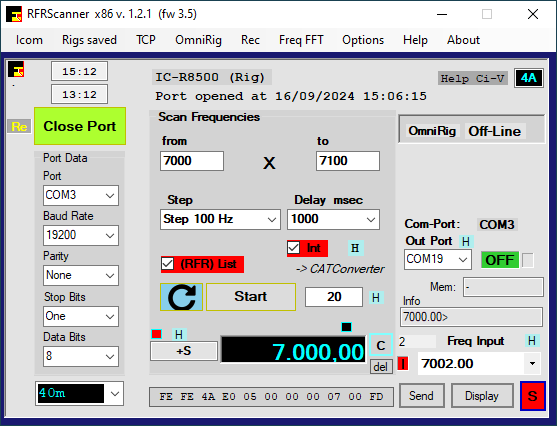Click the X between from and to
Image resolution: width=557 pixels, height=426 pixels.
[x=269, y=163]
